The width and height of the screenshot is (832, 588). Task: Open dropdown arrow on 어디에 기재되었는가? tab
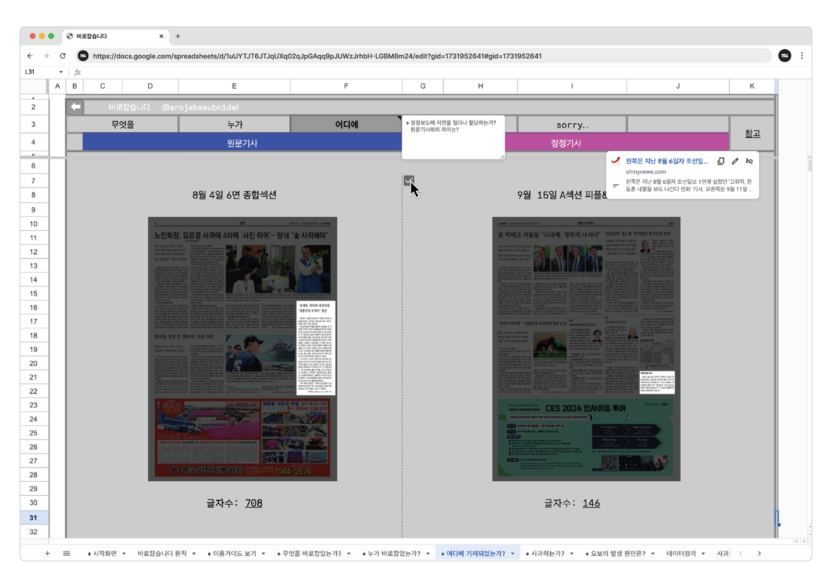tap(512, 553)
